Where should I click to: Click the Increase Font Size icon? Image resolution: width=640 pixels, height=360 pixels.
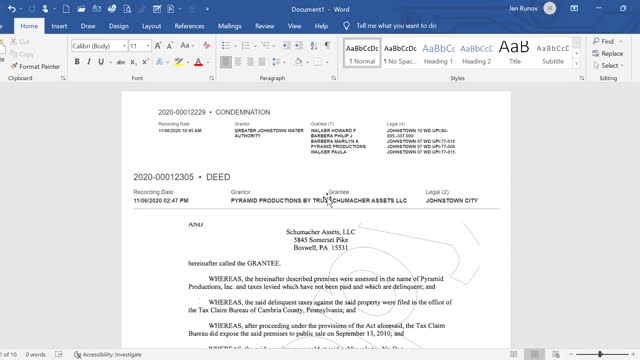coord(158,46)
